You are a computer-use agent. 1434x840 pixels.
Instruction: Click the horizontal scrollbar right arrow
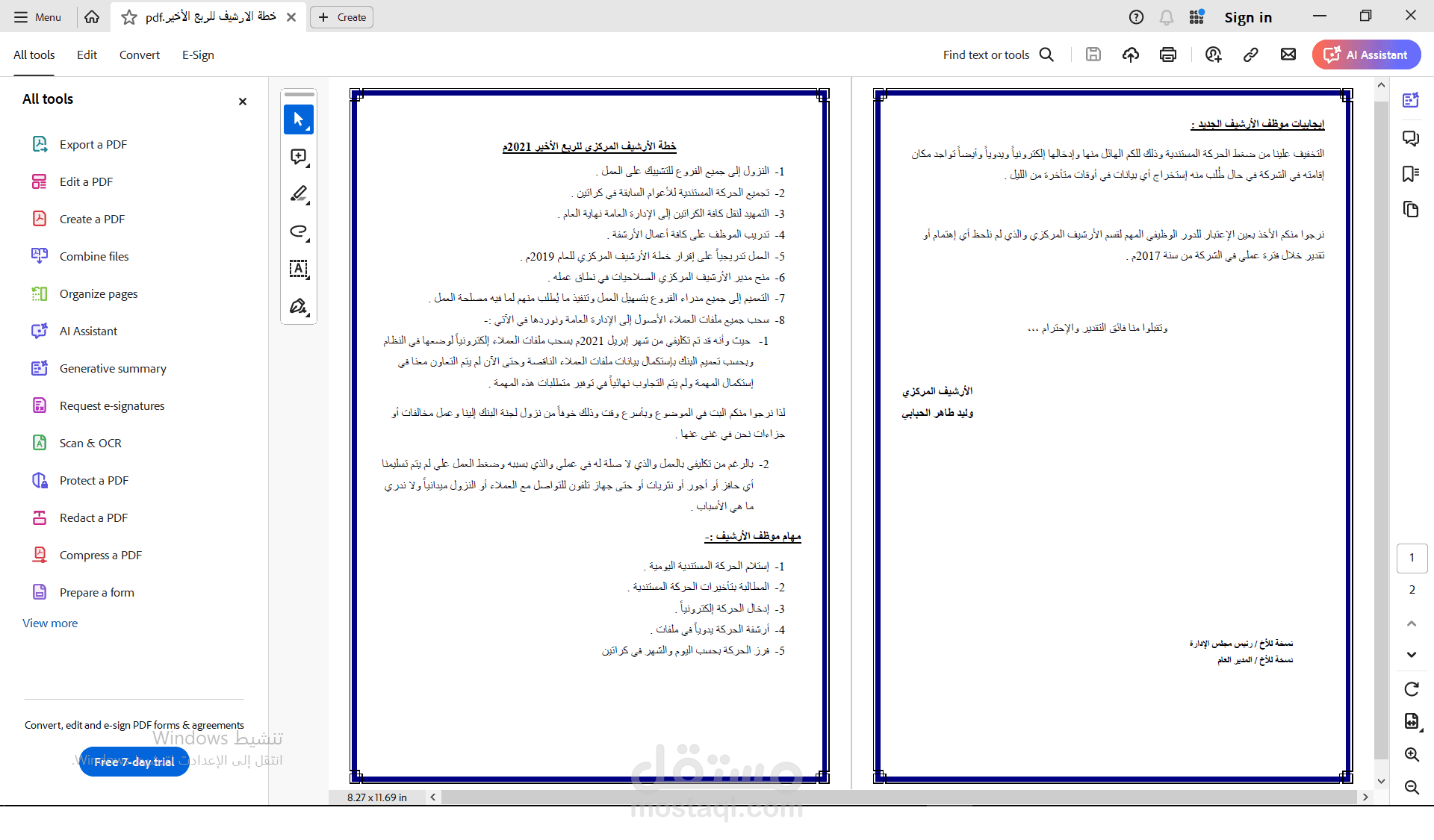(x=1365, y=797)
